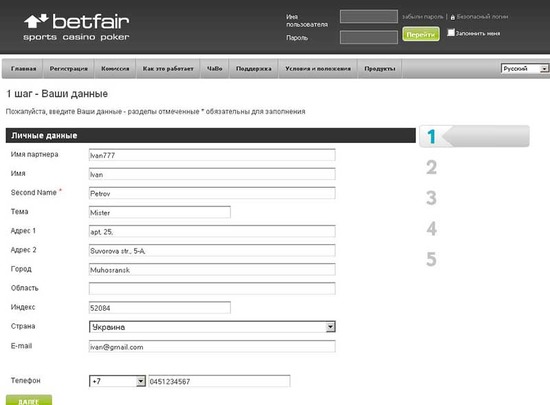Open the Условия и положения menu item
Viewport: 550px width, 405px height.
pyautogui.click(x=318, y=68)
